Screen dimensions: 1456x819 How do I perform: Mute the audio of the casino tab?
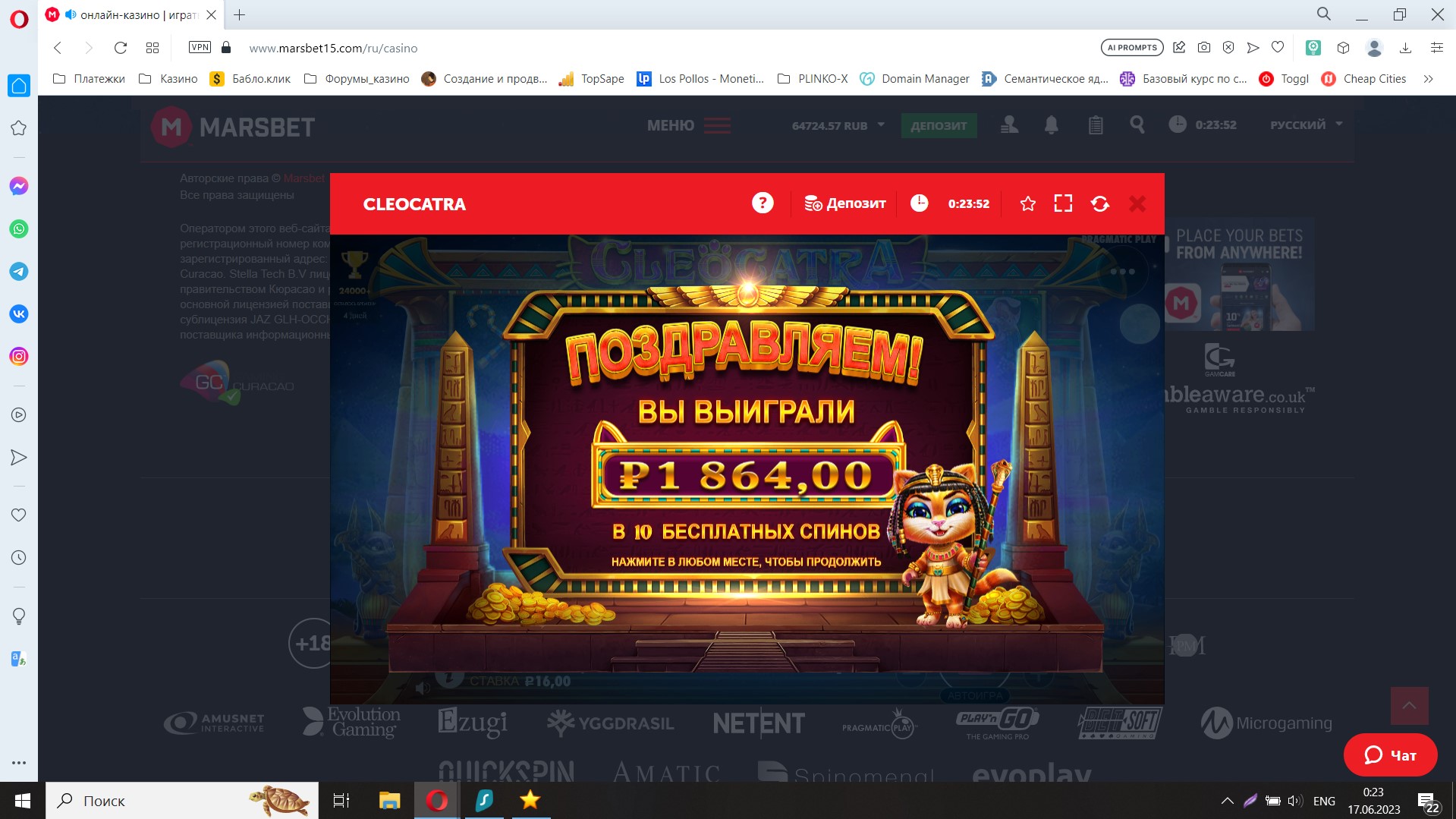[x=71, y=14]
